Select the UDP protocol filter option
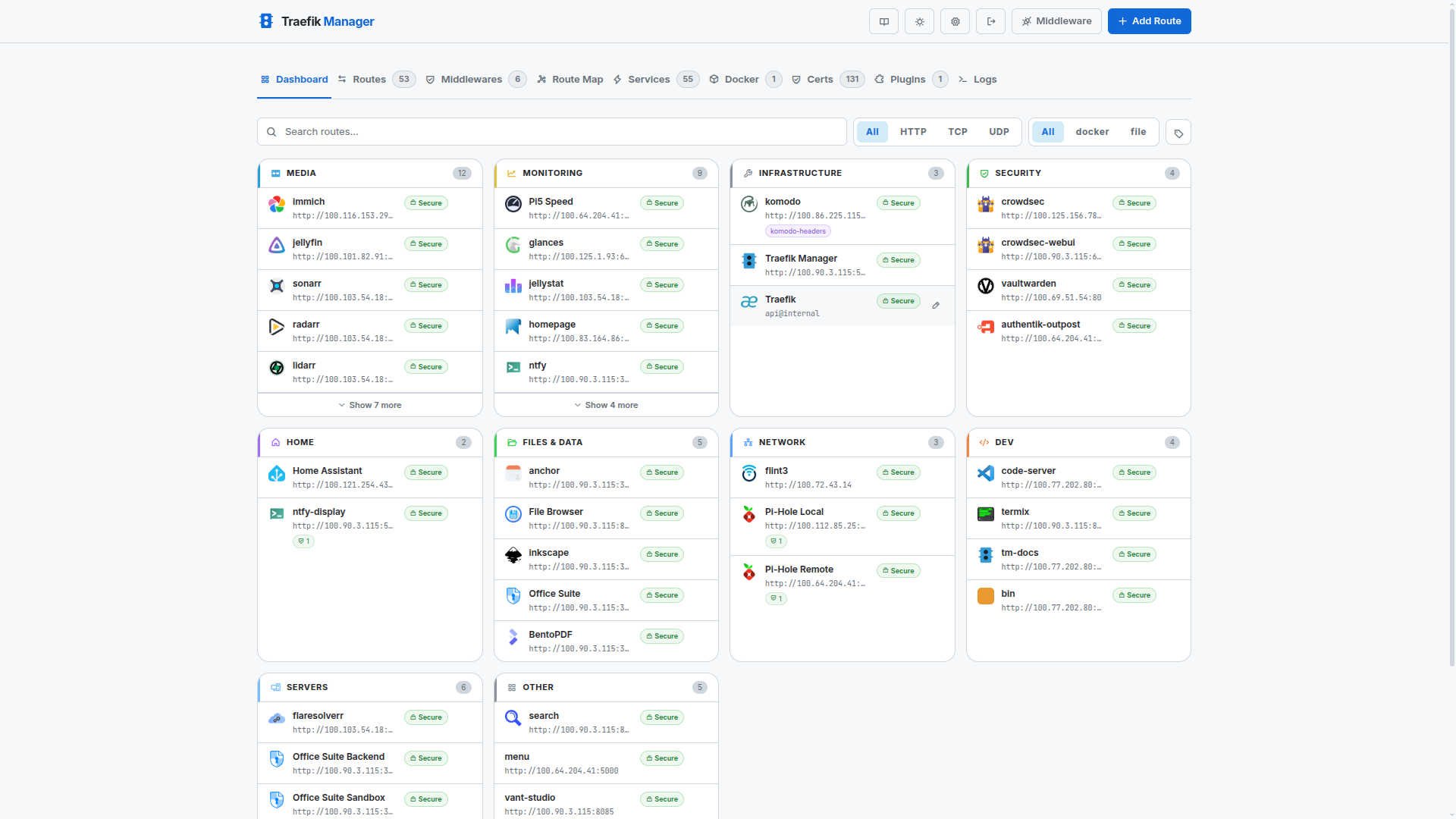Image resolution: width=1456 pixels, height=819 pixels. click(x=999, y=131)
